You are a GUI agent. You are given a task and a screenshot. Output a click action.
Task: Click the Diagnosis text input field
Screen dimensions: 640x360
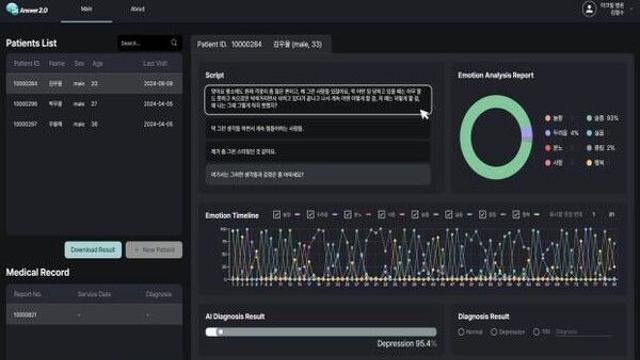584,332
